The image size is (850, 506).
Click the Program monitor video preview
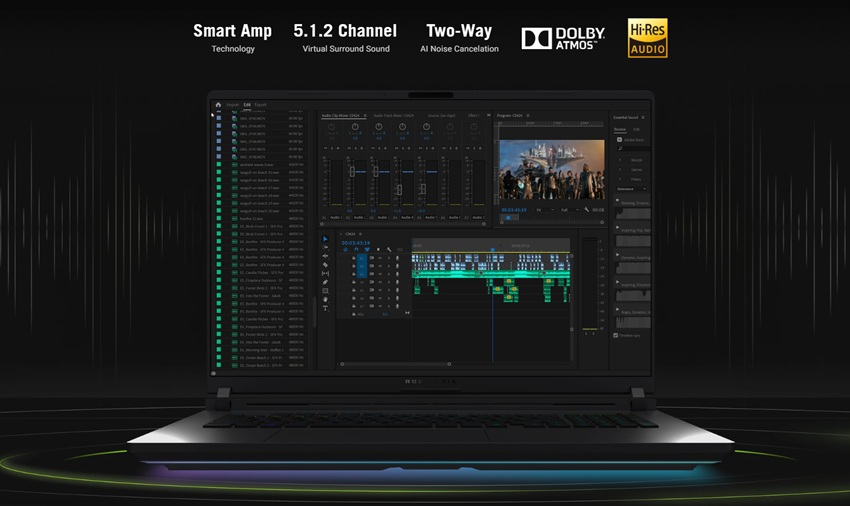(x=551, y=169)
